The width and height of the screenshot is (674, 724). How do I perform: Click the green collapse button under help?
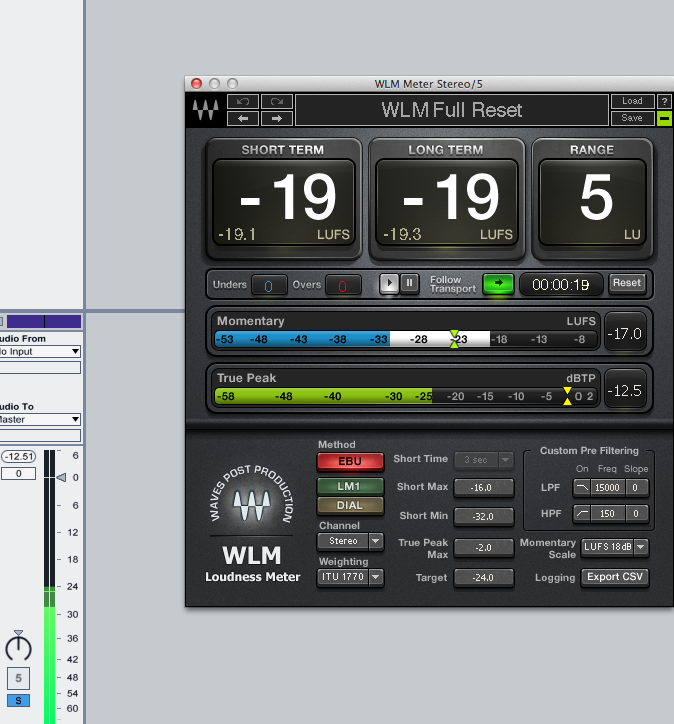pyautogui.click(x=664, y=119)
